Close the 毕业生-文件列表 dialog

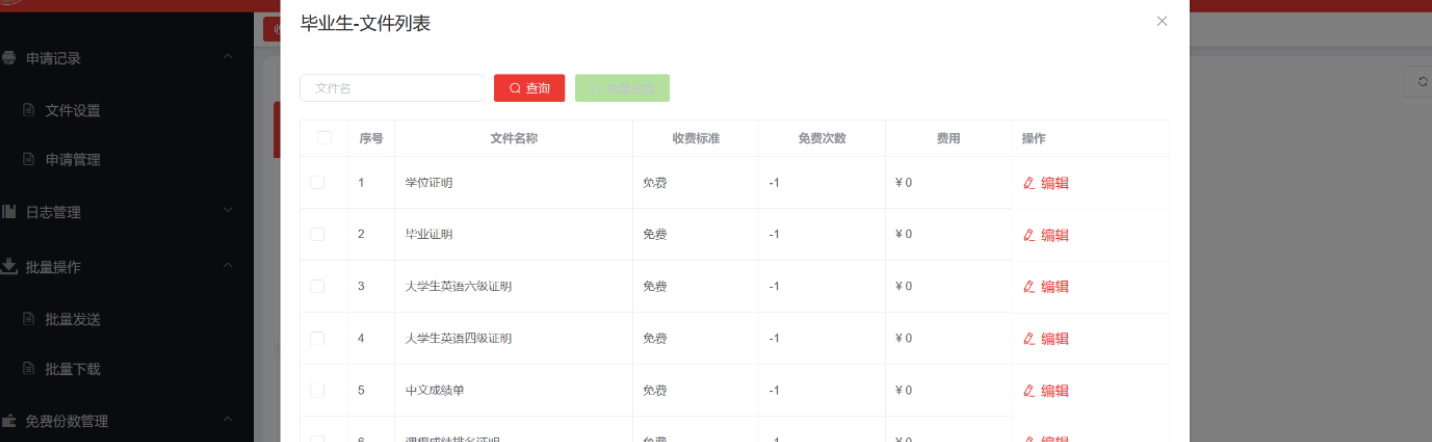1161,21
